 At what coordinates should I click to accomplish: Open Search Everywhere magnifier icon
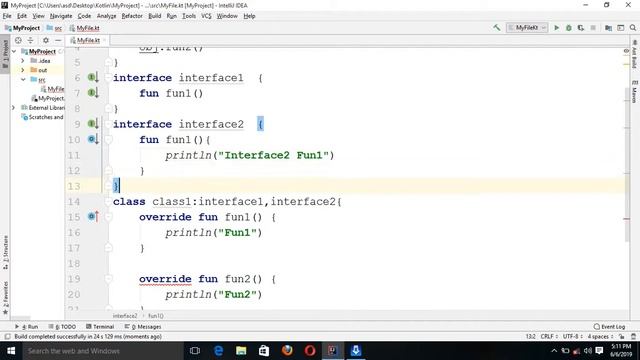[x=633, y=28]
